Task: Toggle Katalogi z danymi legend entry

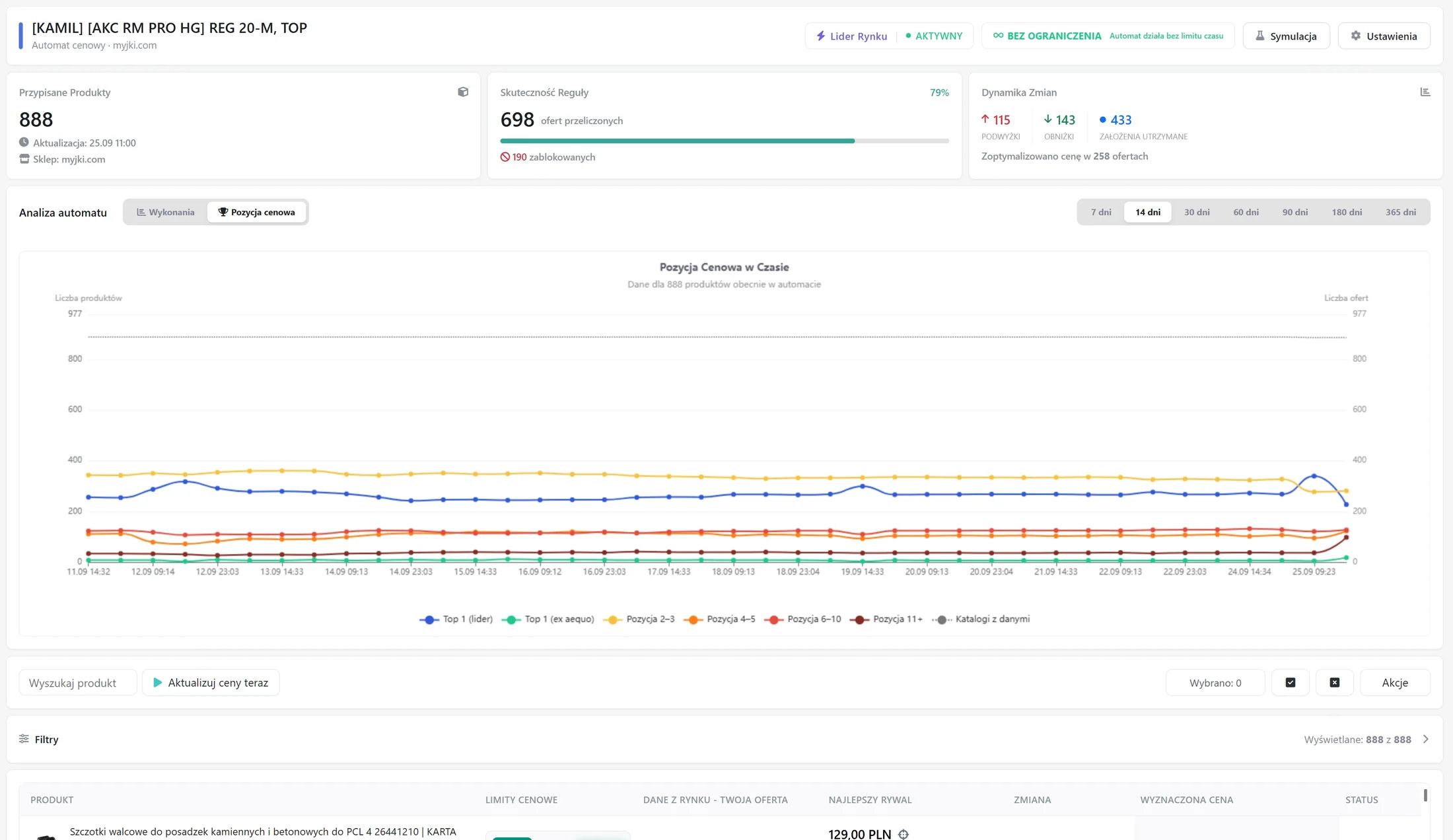Action: coord(981,619)
